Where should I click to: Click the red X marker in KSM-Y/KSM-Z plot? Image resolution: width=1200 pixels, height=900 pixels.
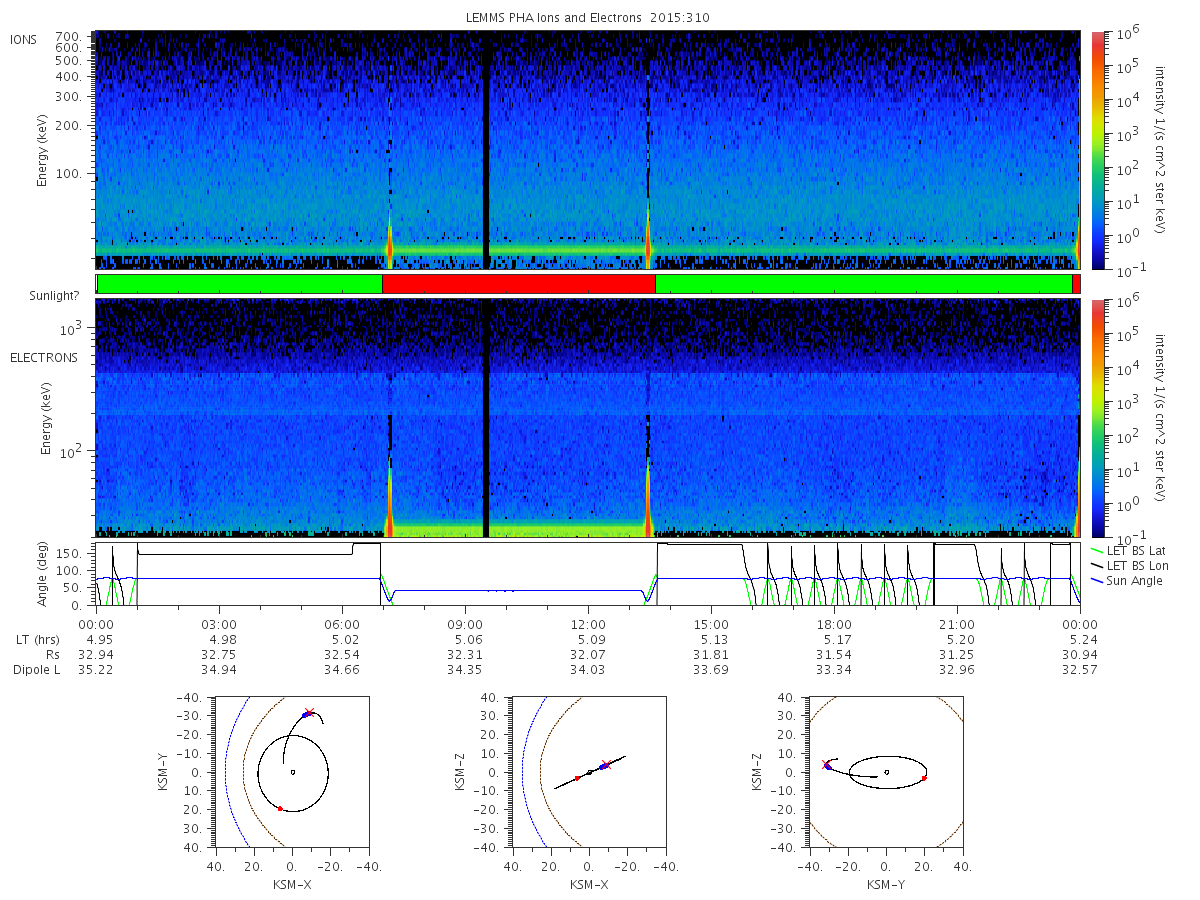point(825,764)
